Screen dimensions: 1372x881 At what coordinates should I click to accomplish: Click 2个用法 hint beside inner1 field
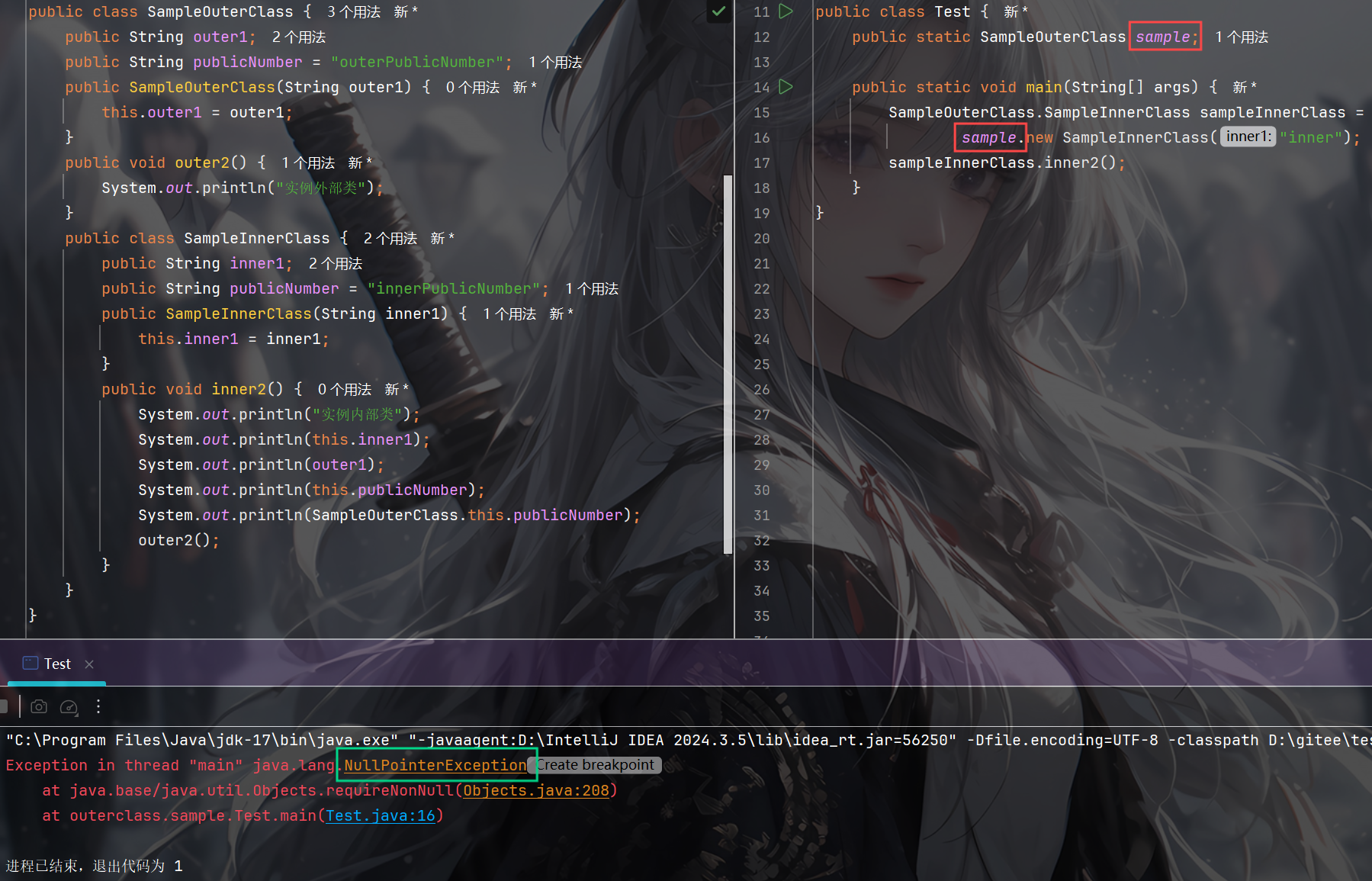click(336, 264)
